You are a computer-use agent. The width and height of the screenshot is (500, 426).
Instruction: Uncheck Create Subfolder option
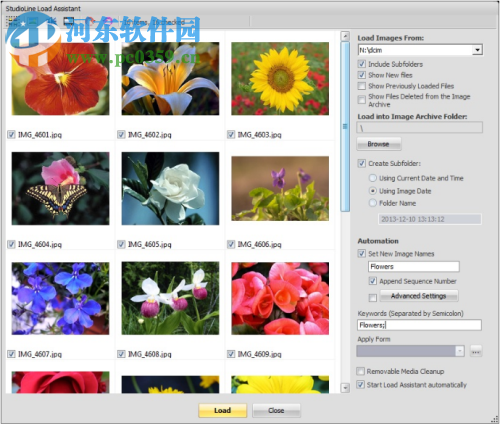pos(362,163)
